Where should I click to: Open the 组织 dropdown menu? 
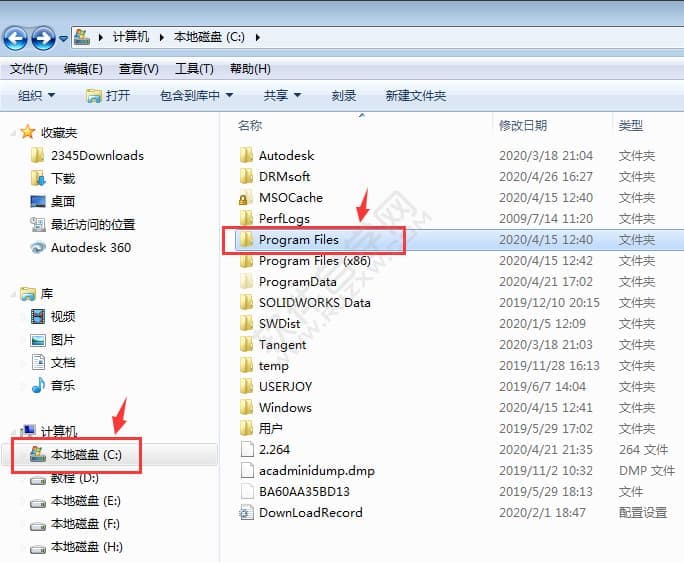(x=37, y=96)
